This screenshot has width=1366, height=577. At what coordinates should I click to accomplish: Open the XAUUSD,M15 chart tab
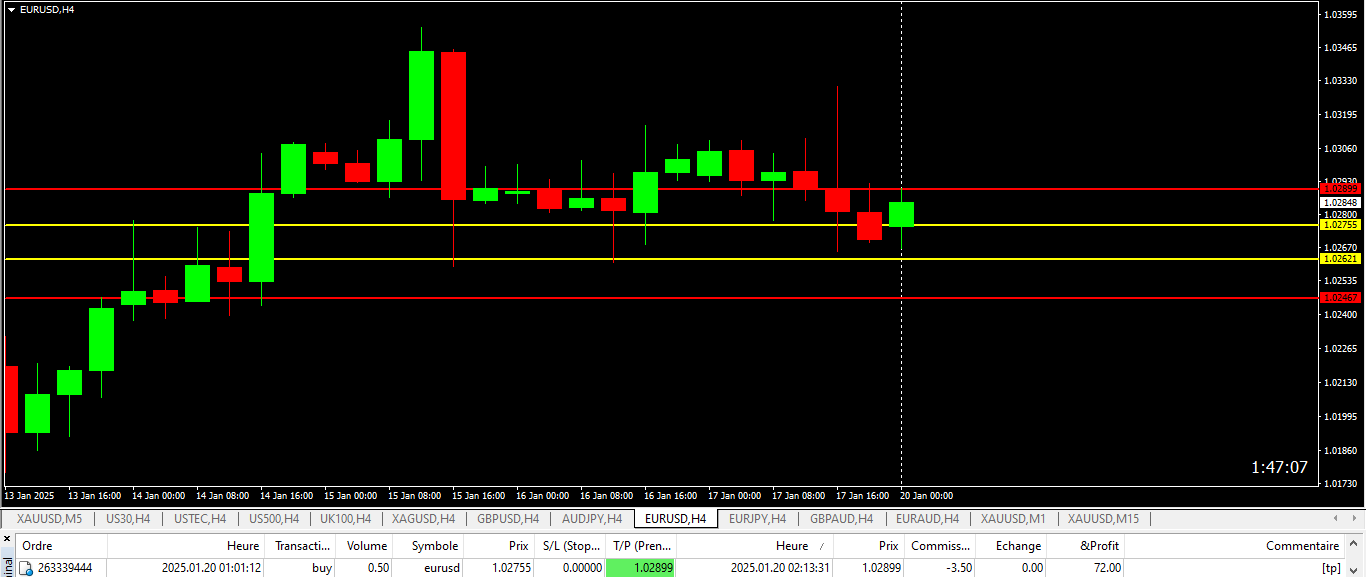tap(1102, 519)
